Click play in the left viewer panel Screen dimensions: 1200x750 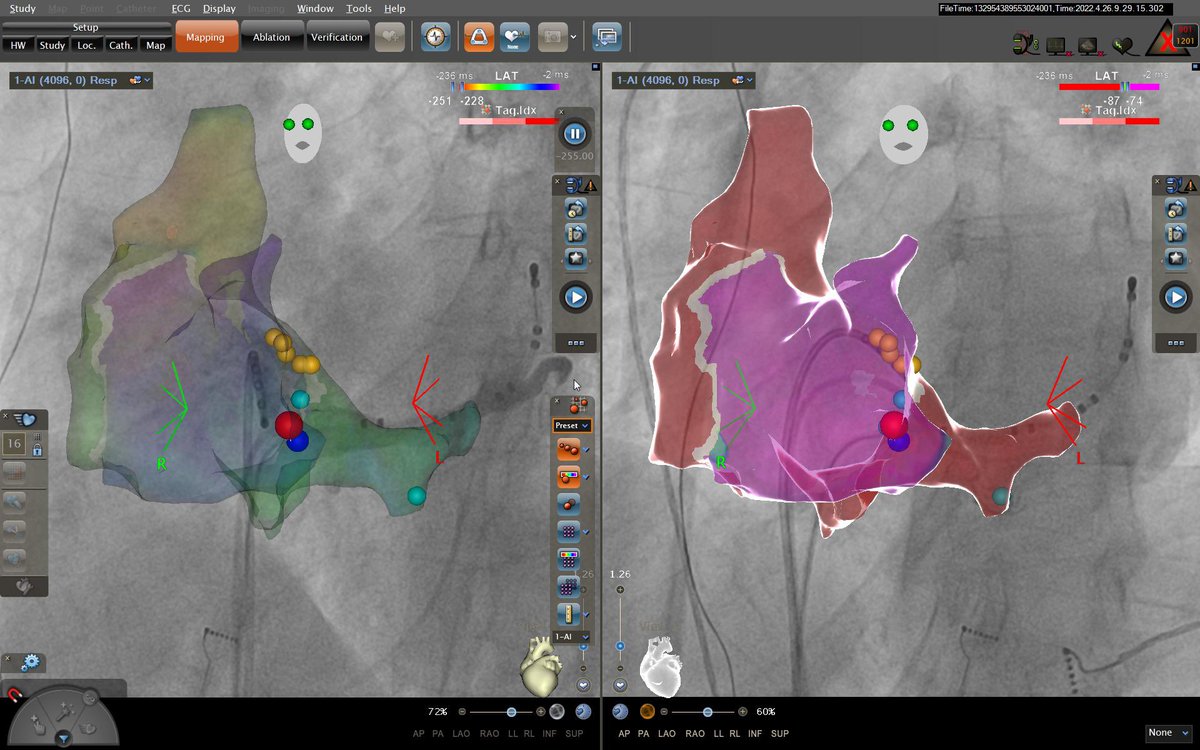tap(575, 297)
